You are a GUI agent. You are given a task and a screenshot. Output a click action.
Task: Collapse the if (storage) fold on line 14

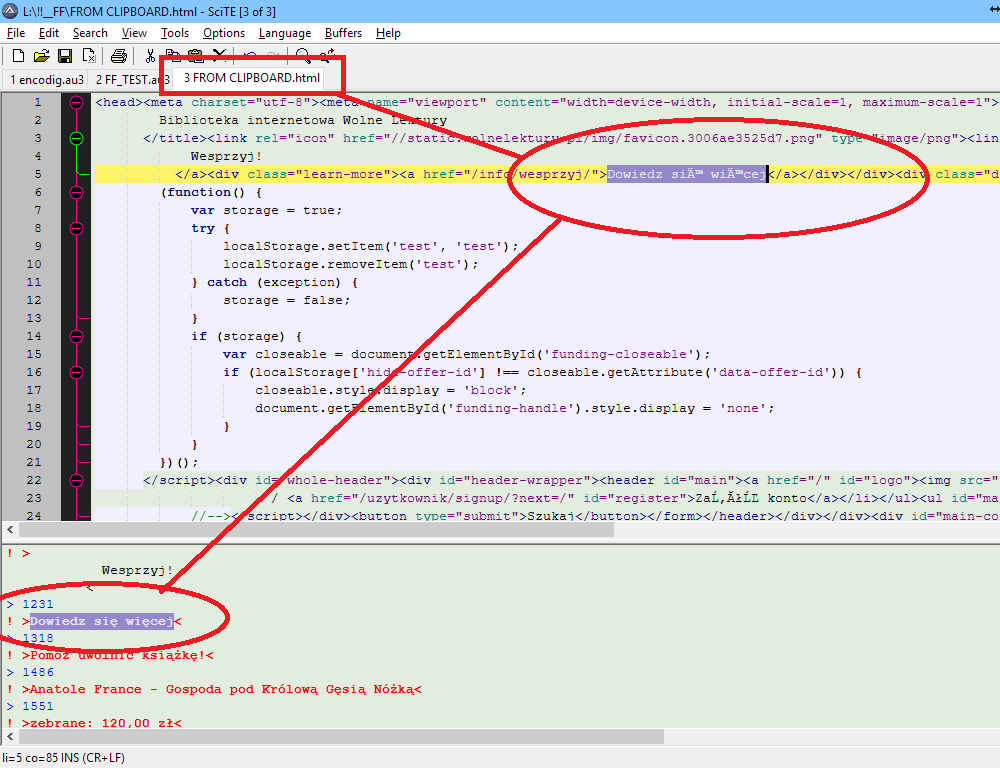(77, 336)
